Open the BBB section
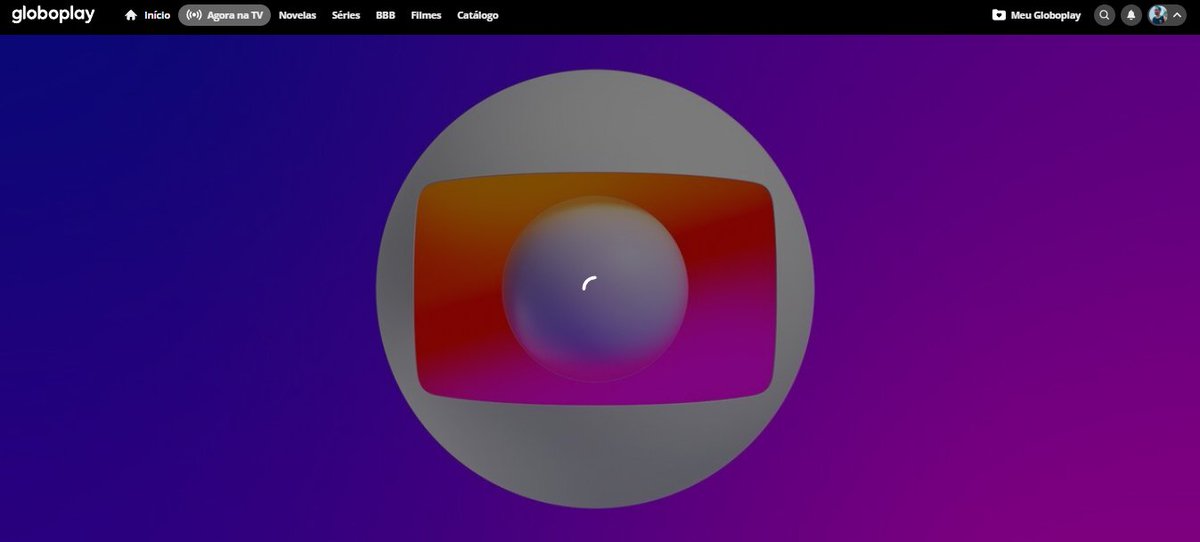 (385, 15)
